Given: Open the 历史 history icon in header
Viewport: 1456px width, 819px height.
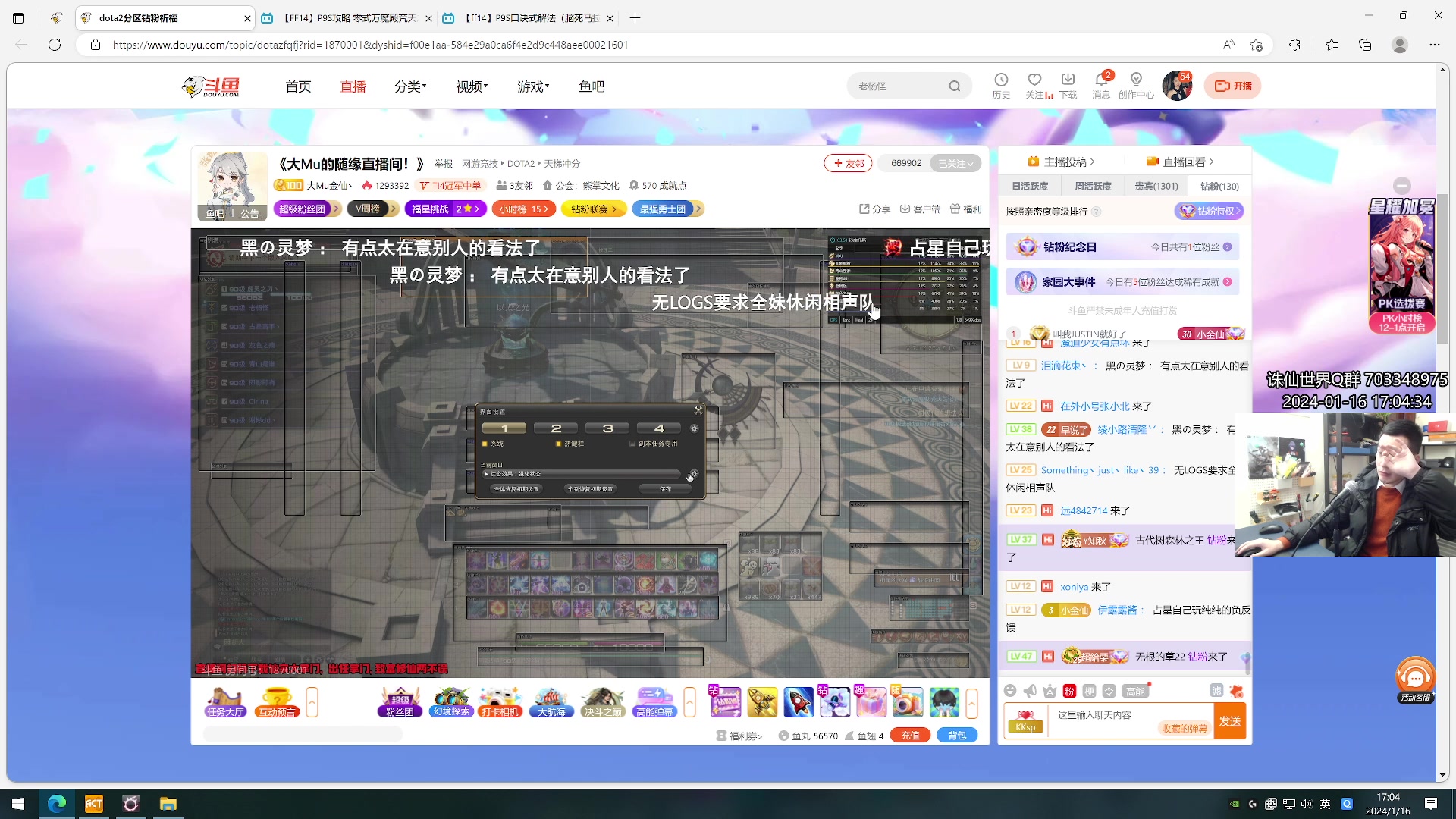Looking at the screenshot, I should 1001,86.
